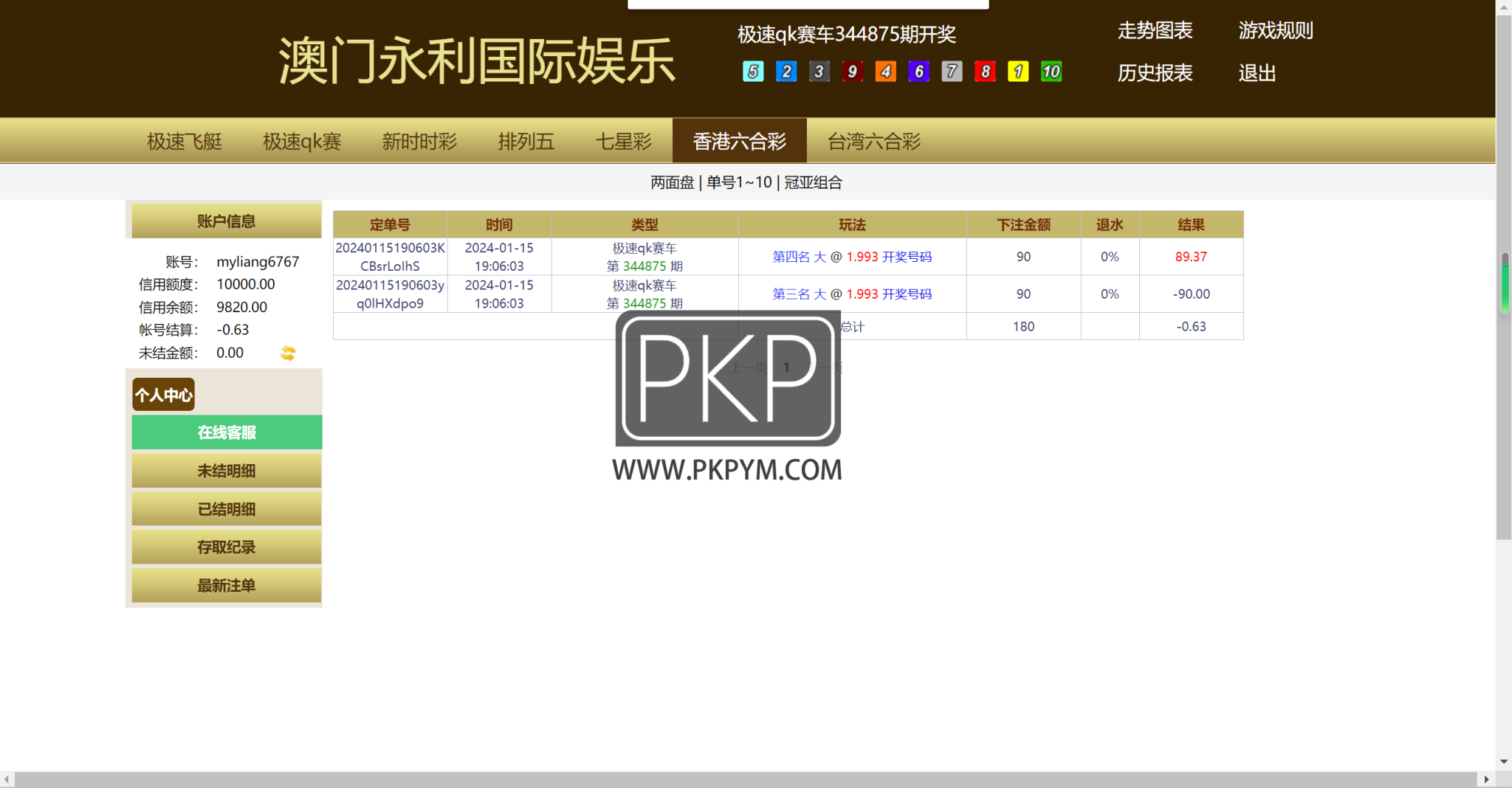The image size is (1512, 788).
Task: Log out with 退出
Action: coord(1257,73)
